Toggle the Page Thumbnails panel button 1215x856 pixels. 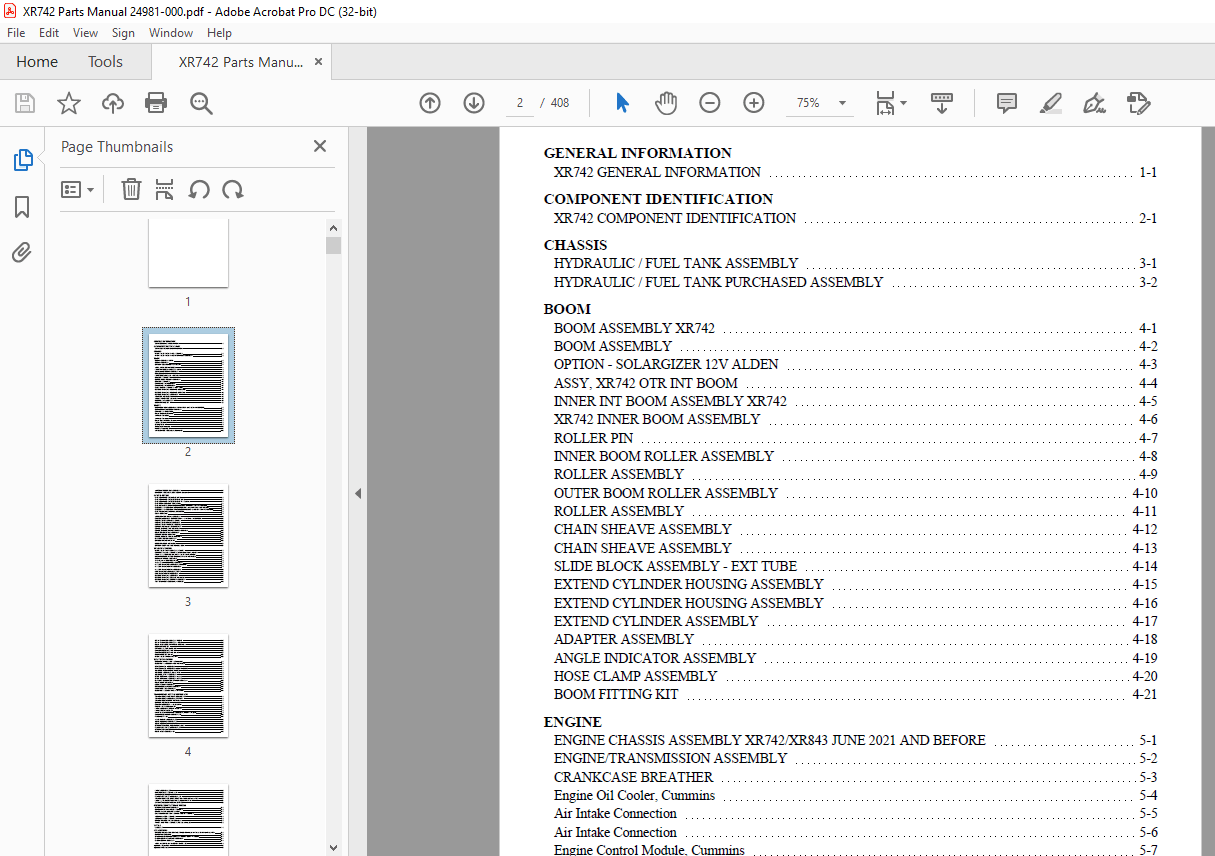(22, 160)
